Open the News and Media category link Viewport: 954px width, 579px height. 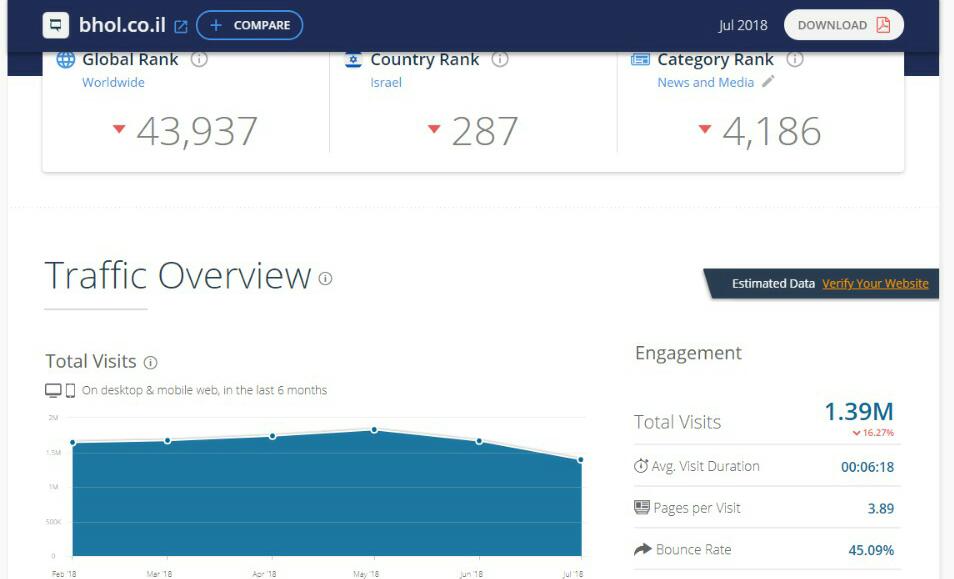click(x=705, y=82)
